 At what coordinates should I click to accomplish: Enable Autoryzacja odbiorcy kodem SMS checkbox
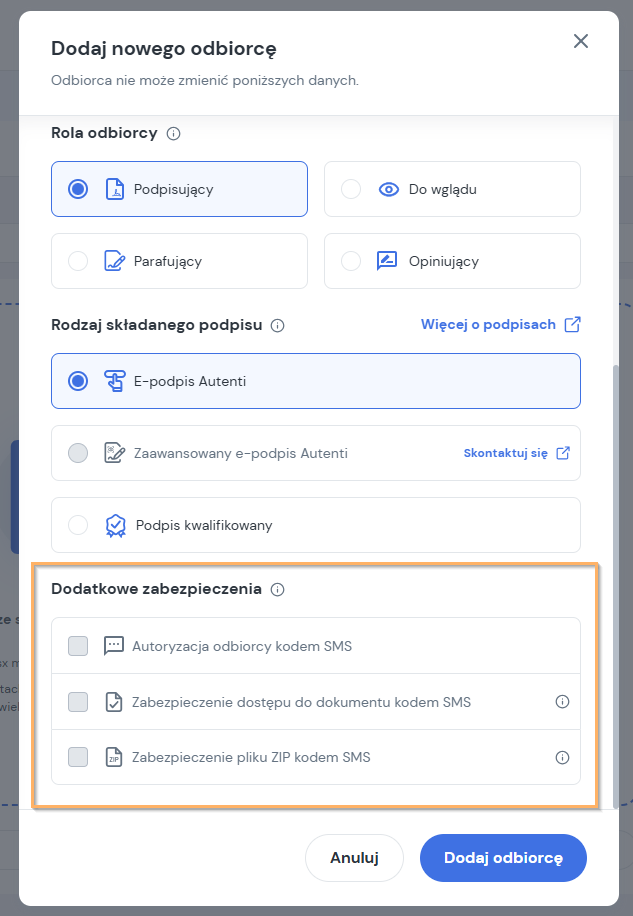pos(78,646)
